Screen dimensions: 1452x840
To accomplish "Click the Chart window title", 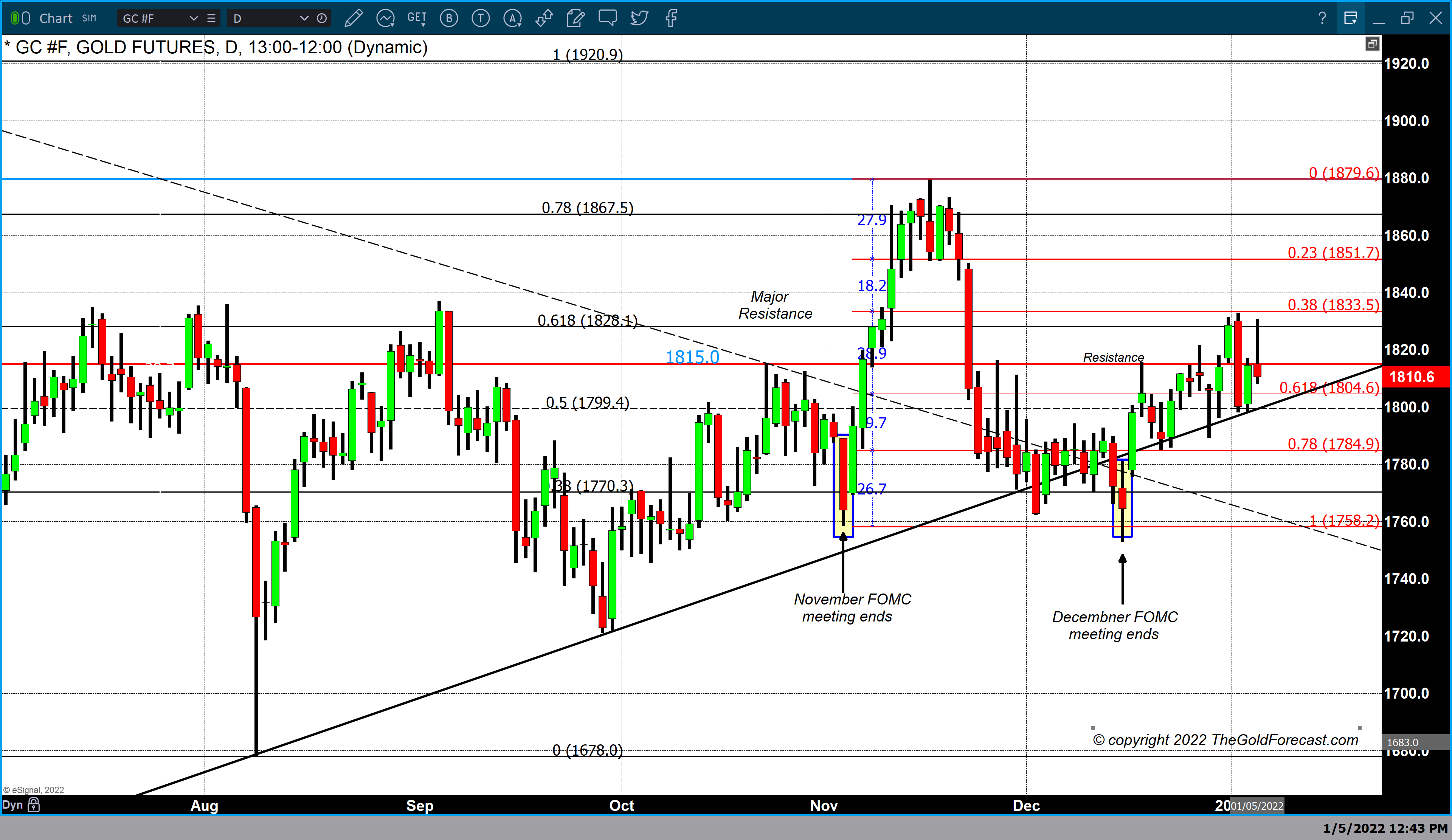I will tap(56, 19).
